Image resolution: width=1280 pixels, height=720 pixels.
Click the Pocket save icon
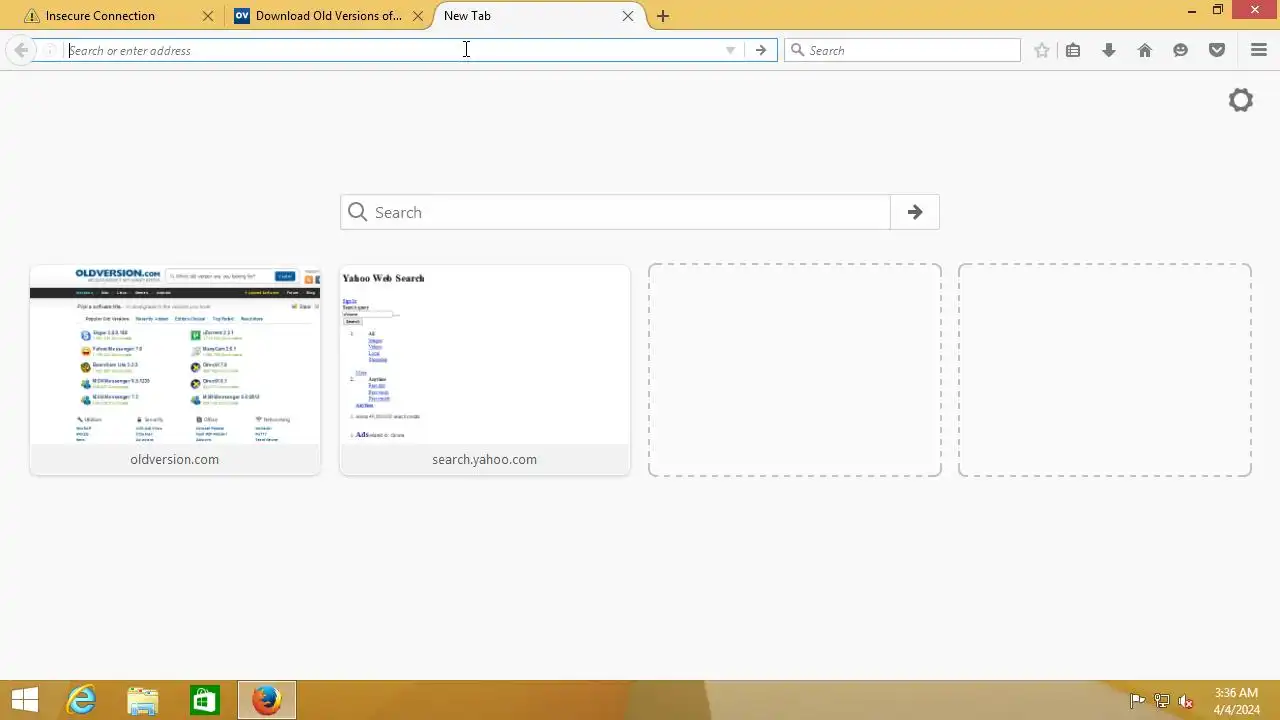click(x=1217, y=50)
